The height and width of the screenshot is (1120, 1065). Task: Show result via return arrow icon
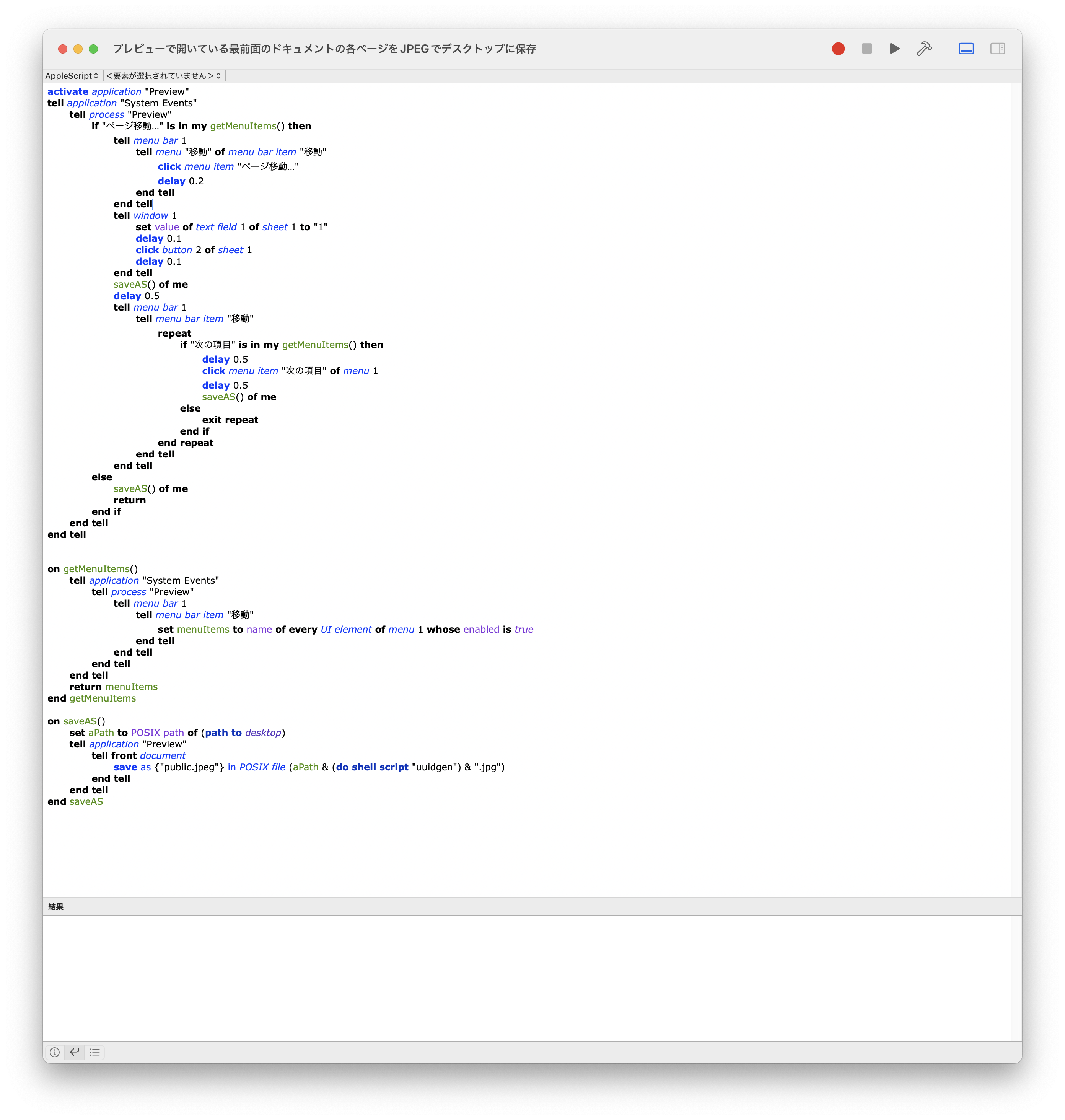(x=74, y=1052)
